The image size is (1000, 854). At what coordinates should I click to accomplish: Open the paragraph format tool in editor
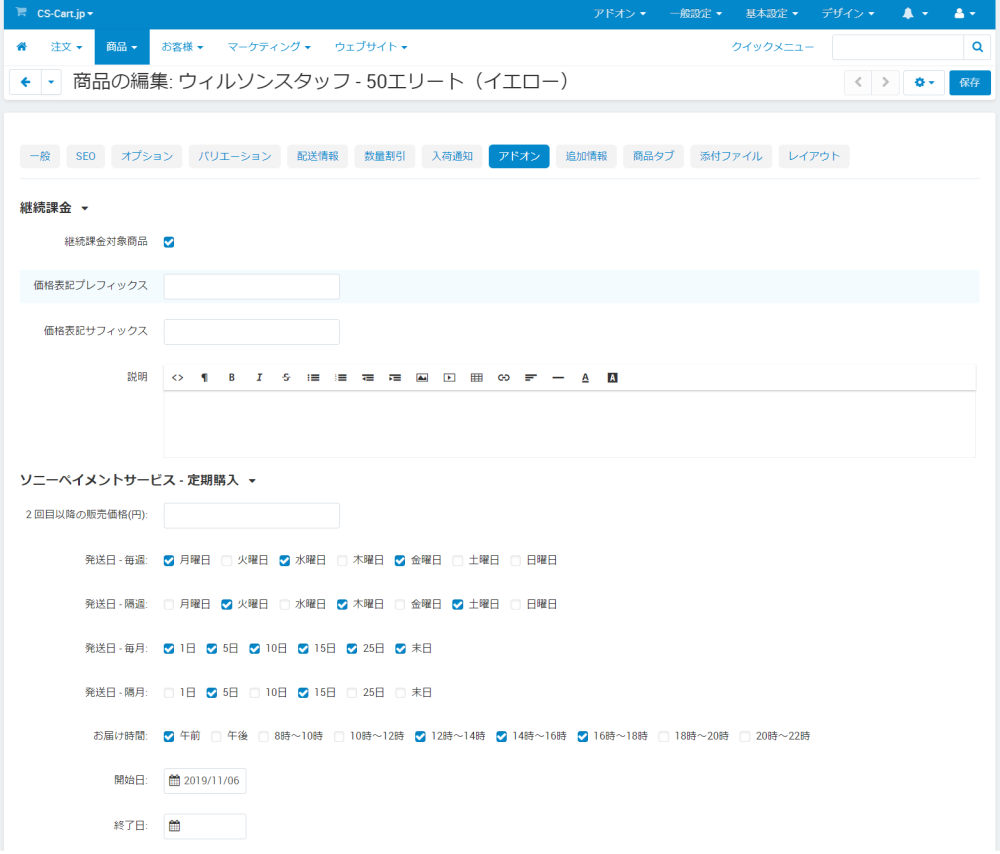(205, 378)
